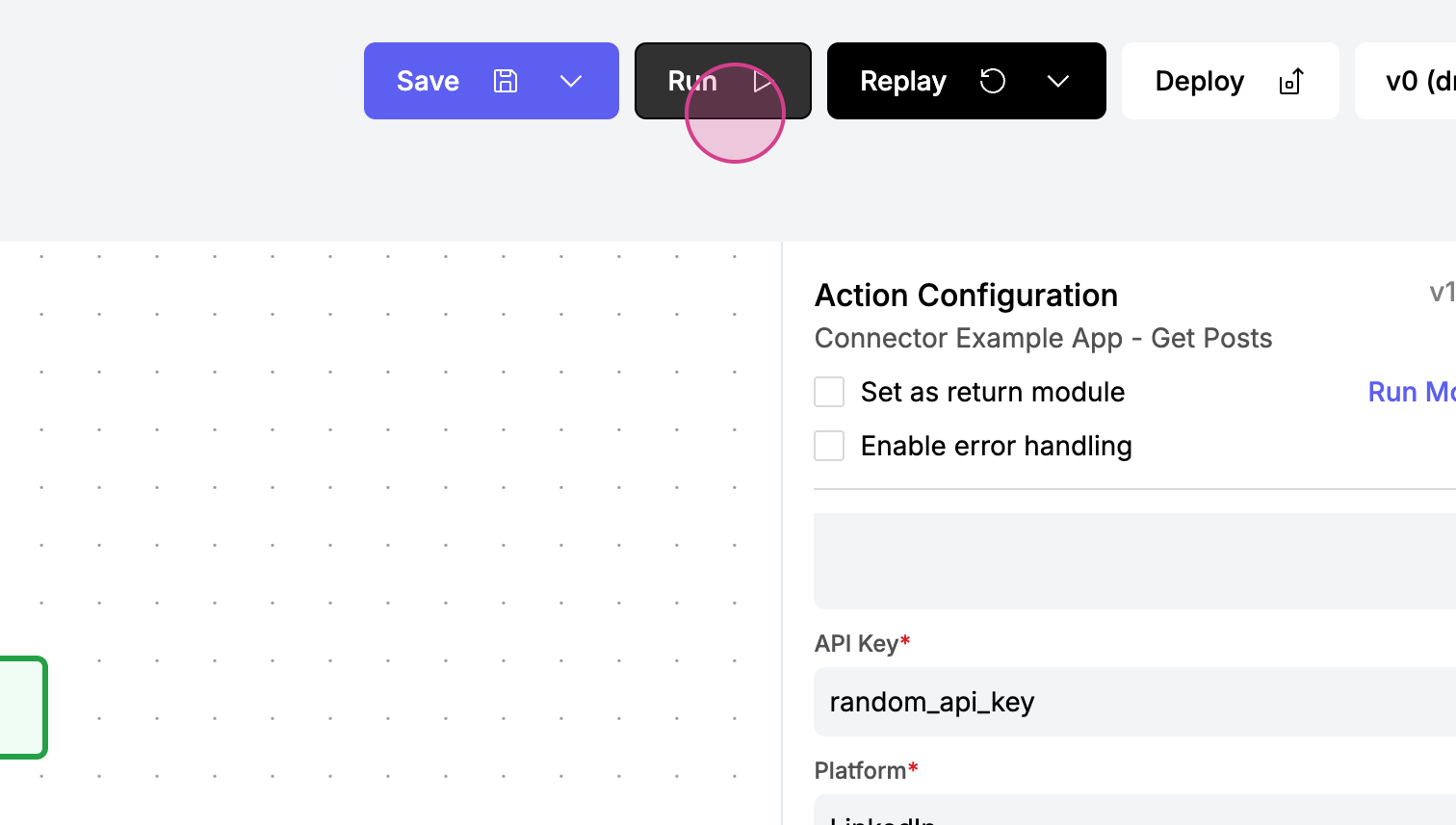The width and height of the screenshot is (1456, 825).
Task: Expand the Save options chevron
Action: pyautogui.click(x=571, y=81)
